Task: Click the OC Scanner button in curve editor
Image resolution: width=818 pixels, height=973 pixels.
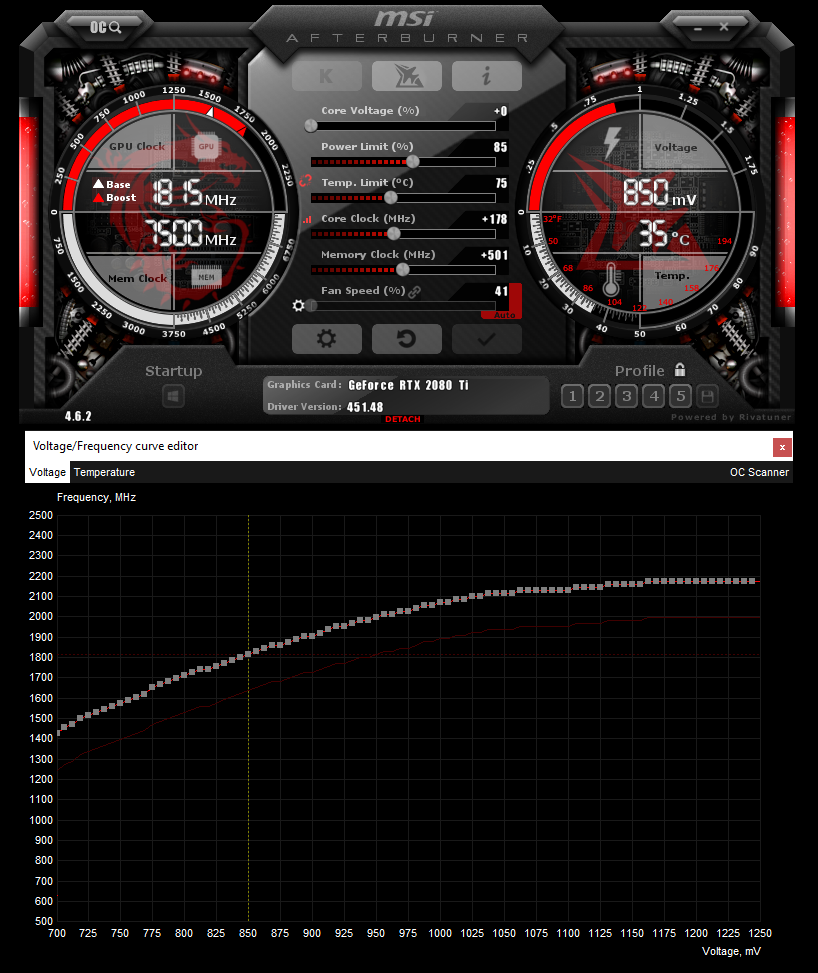Action: point(759,472)
